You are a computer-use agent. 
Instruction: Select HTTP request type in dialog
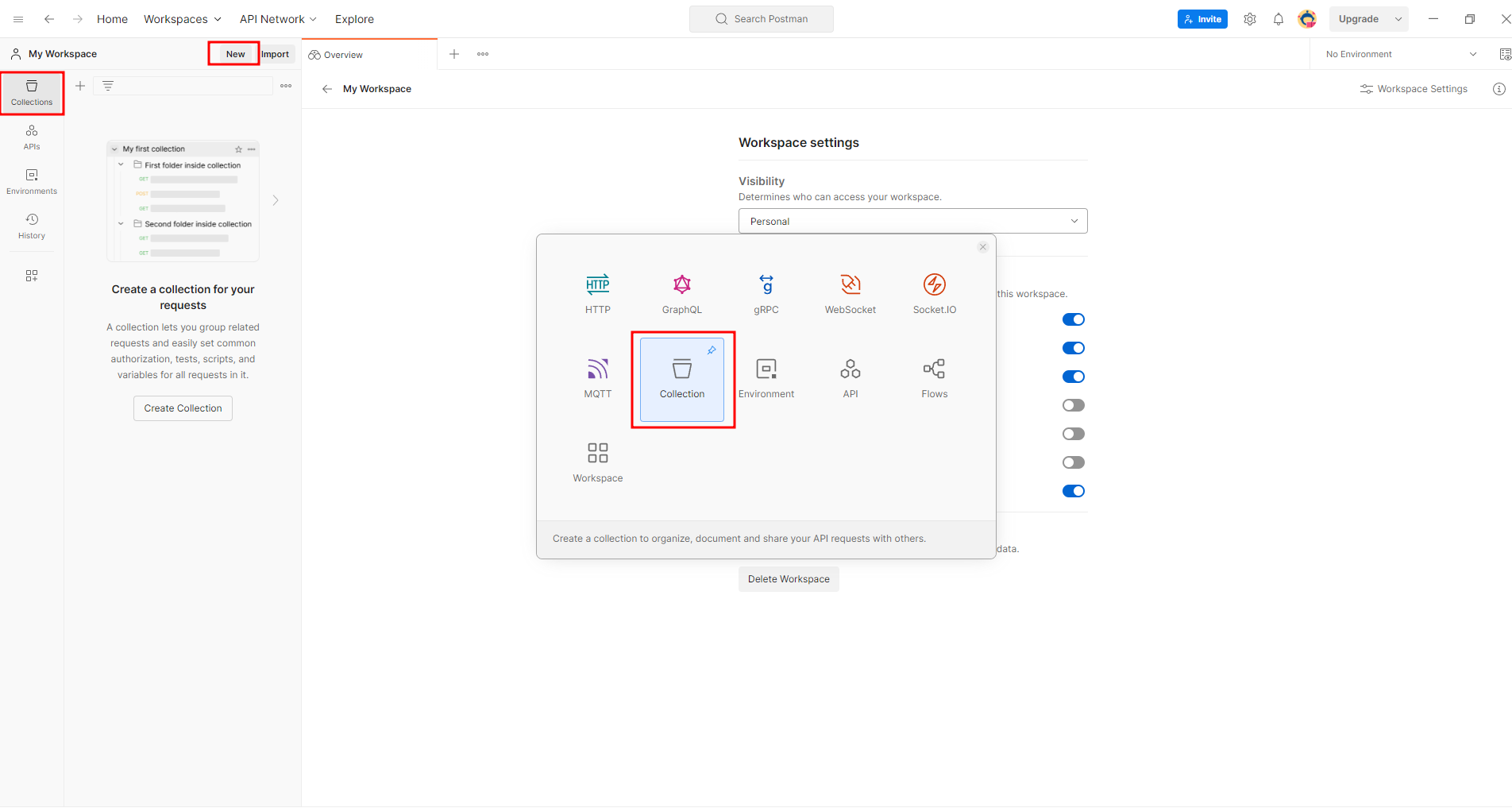[598, 294]
